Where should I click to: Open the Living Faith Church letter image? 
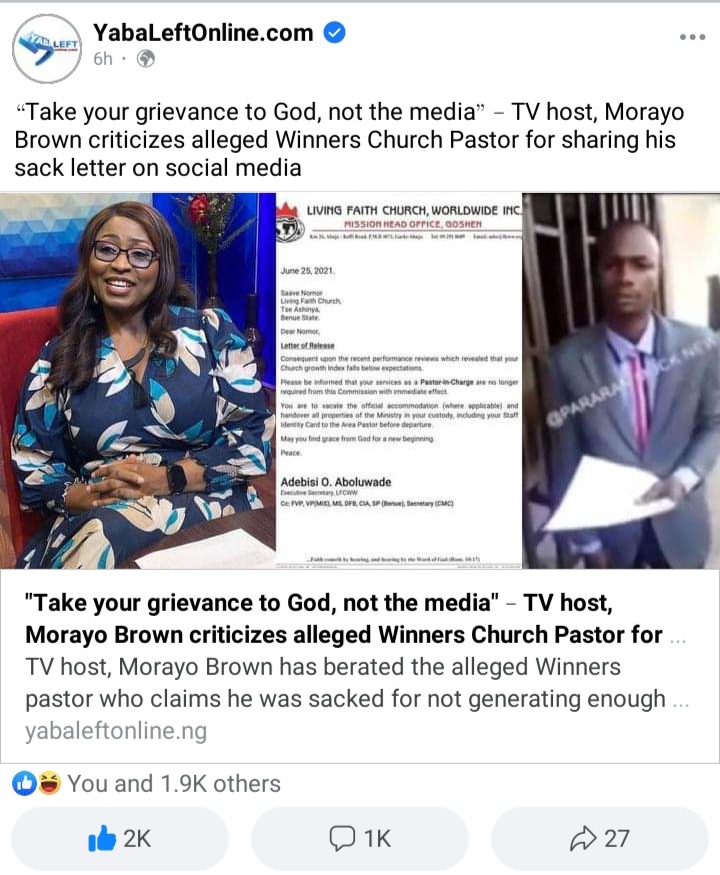[399, 381]
